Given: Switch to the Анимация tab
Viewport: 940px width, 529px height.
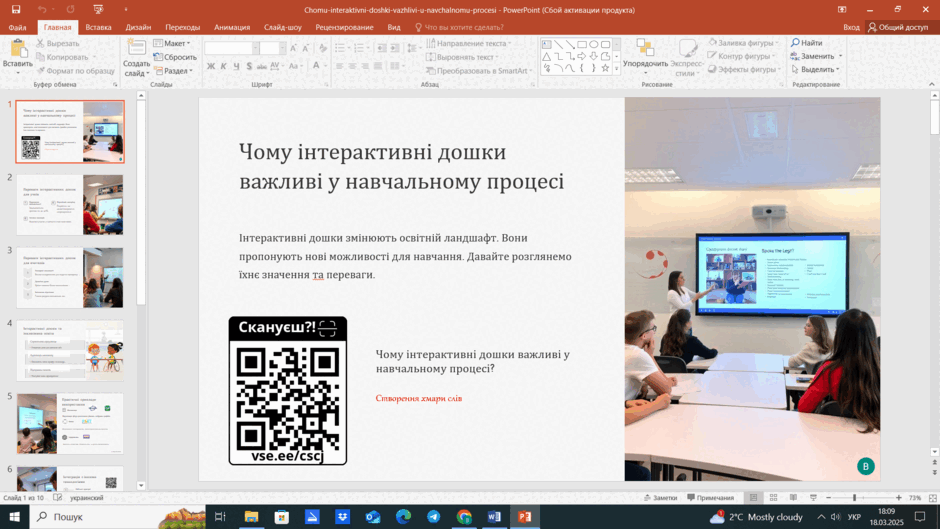Looking at the screenshot, I should [x=232, y=27].
